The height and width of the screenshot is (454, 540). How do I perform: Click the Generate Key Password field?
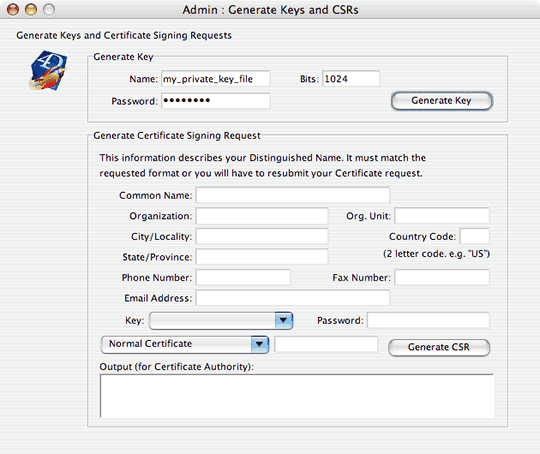tap(216, 101)
